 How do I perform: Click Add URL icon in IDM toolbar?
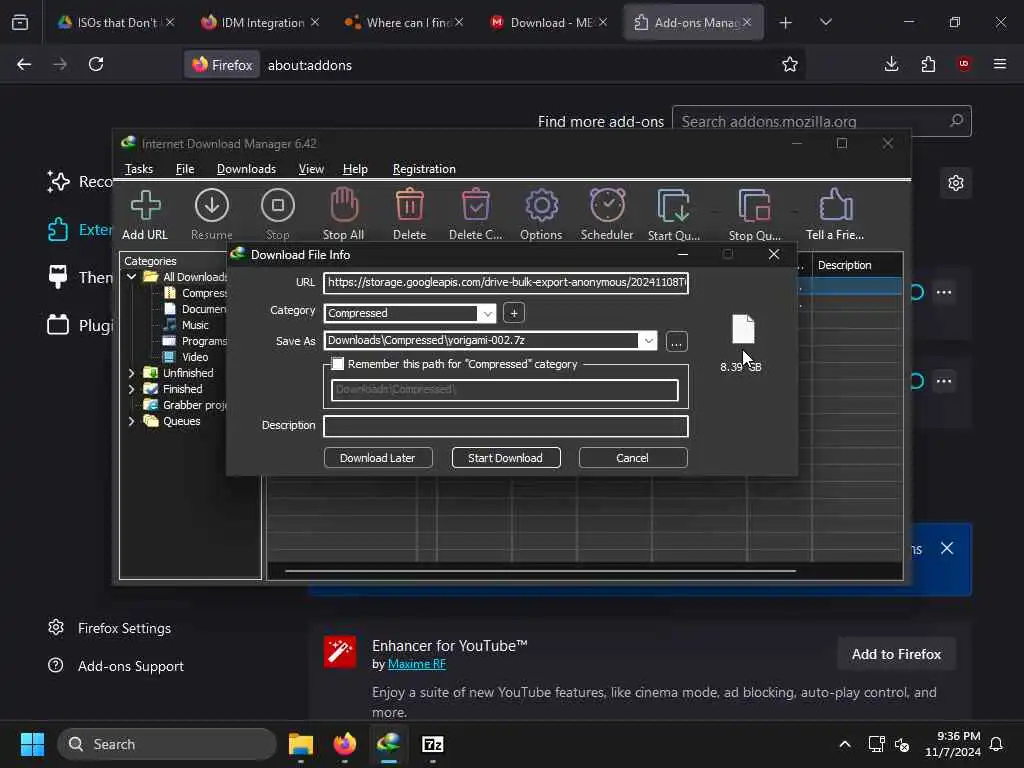click(x=145, y=206)
